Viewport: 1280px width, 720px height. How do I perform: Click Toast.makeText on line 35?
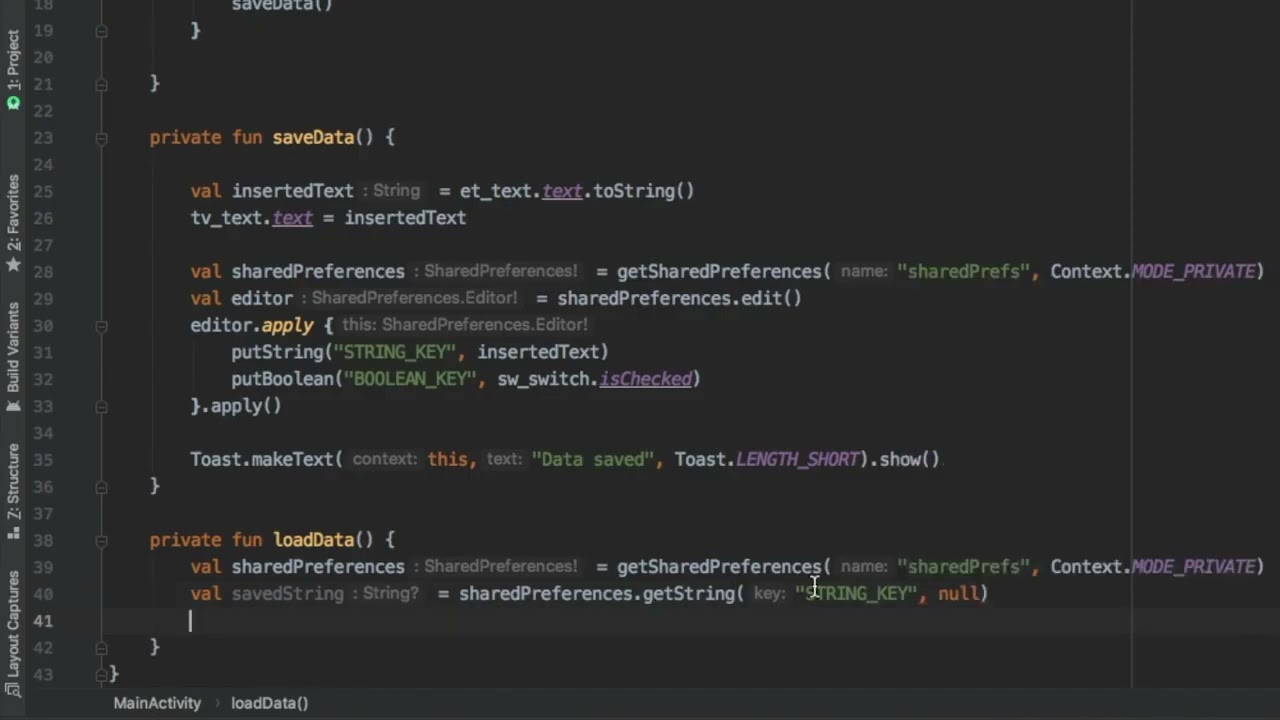(x=262, y=459)
